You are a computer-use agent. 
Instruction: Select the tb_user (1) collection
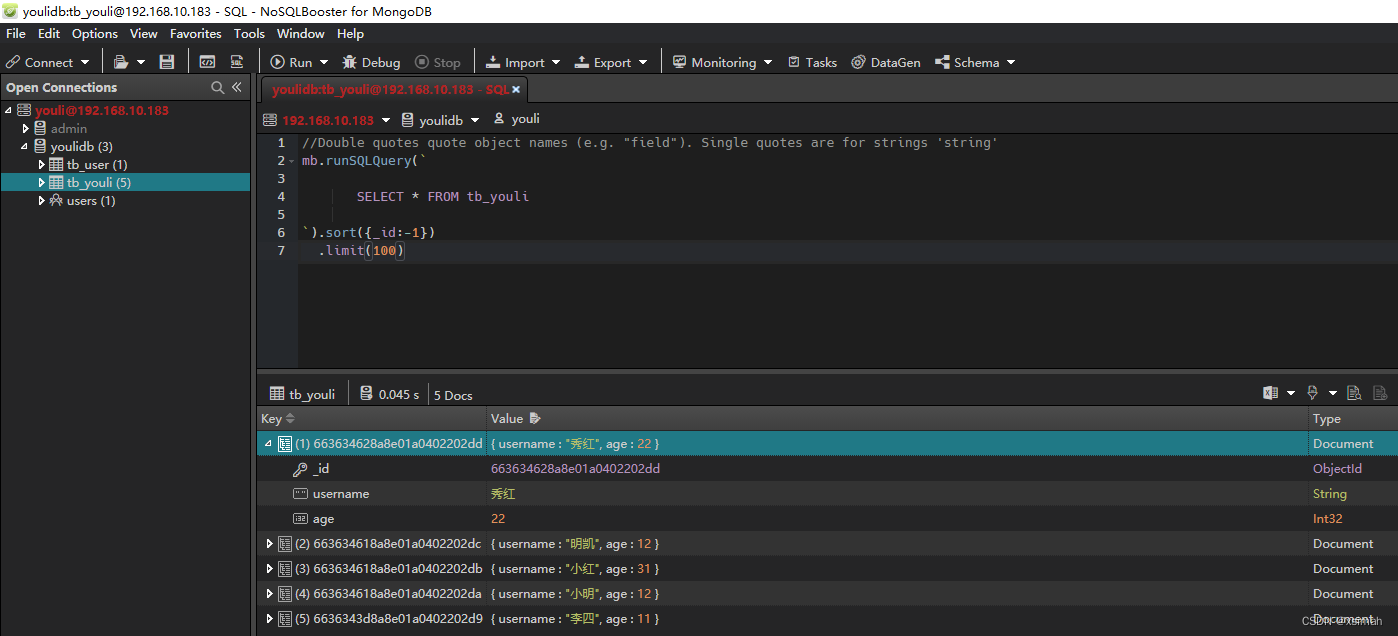[97, 164]
